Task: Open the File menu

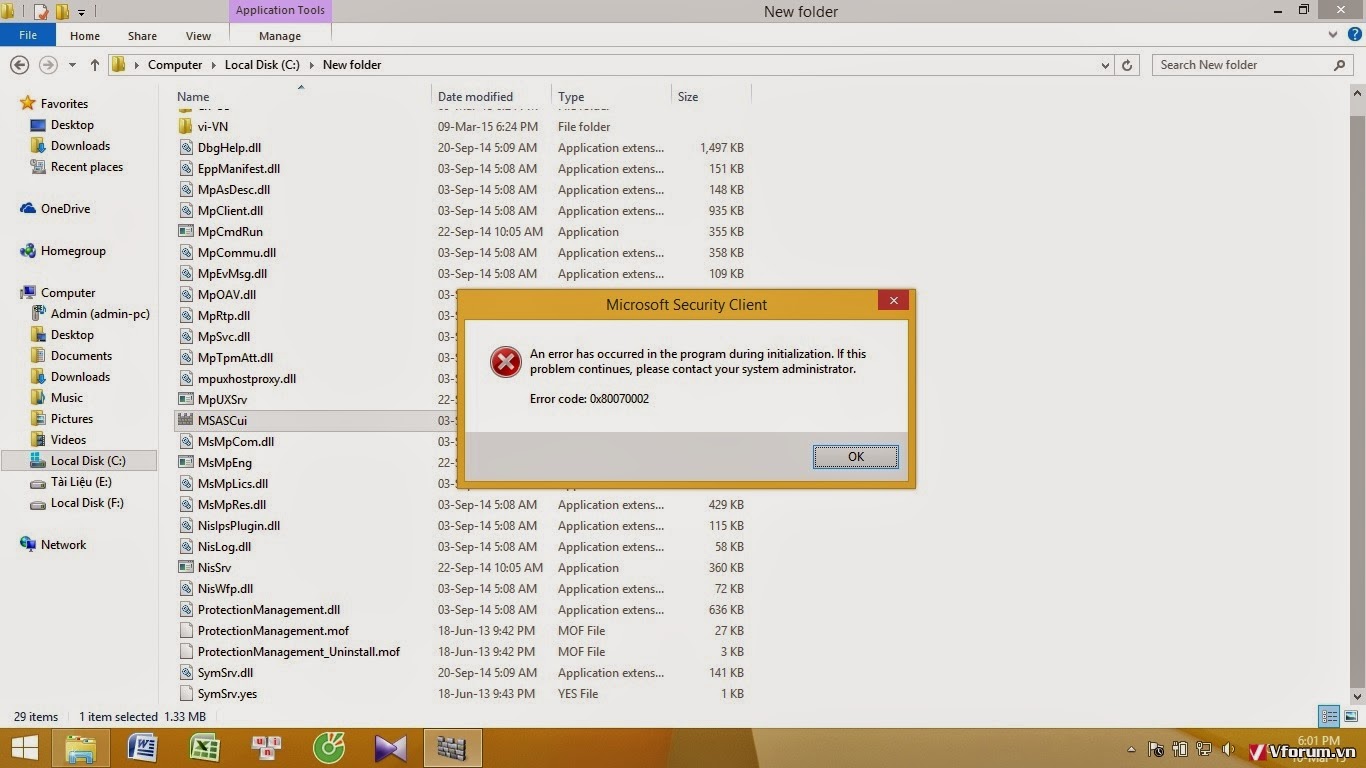Action: coord(28,36)
